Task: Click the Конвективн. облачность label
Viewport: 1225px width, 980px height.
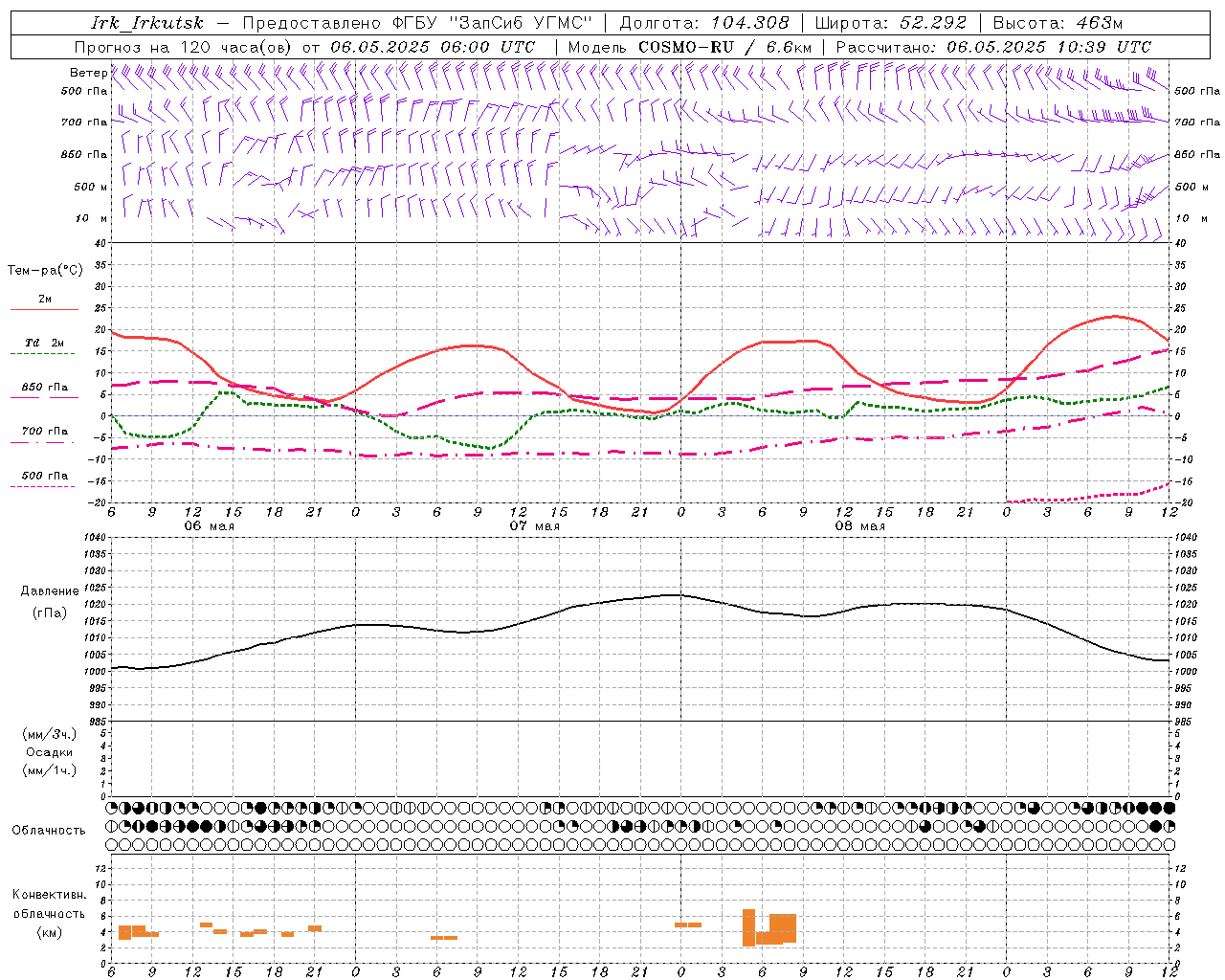Action: click(x=49, y=903)
